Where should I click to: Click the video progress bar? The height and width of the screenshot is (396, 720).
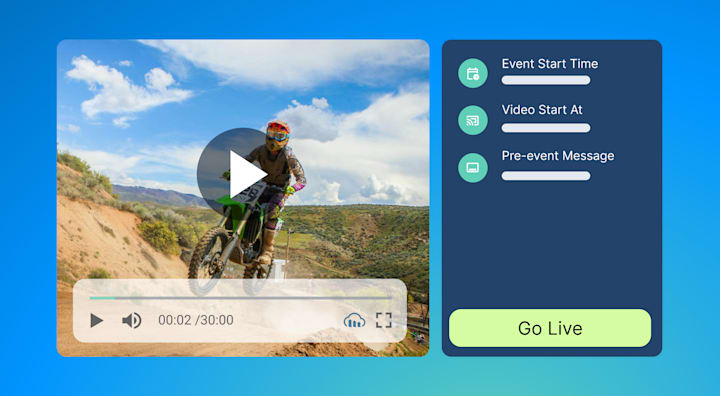pos(241,298)
